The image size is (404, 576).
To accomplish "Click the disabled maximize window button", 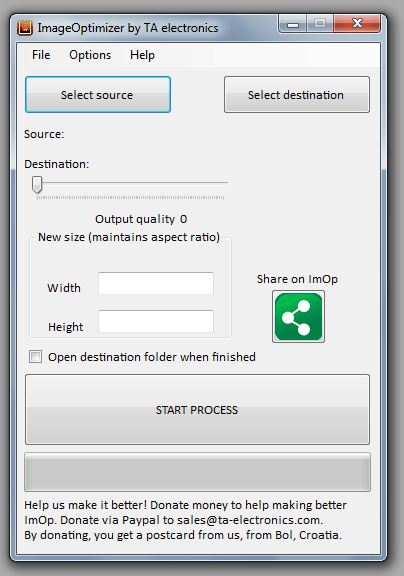I will pyautogui.click(x=320, y=24).
